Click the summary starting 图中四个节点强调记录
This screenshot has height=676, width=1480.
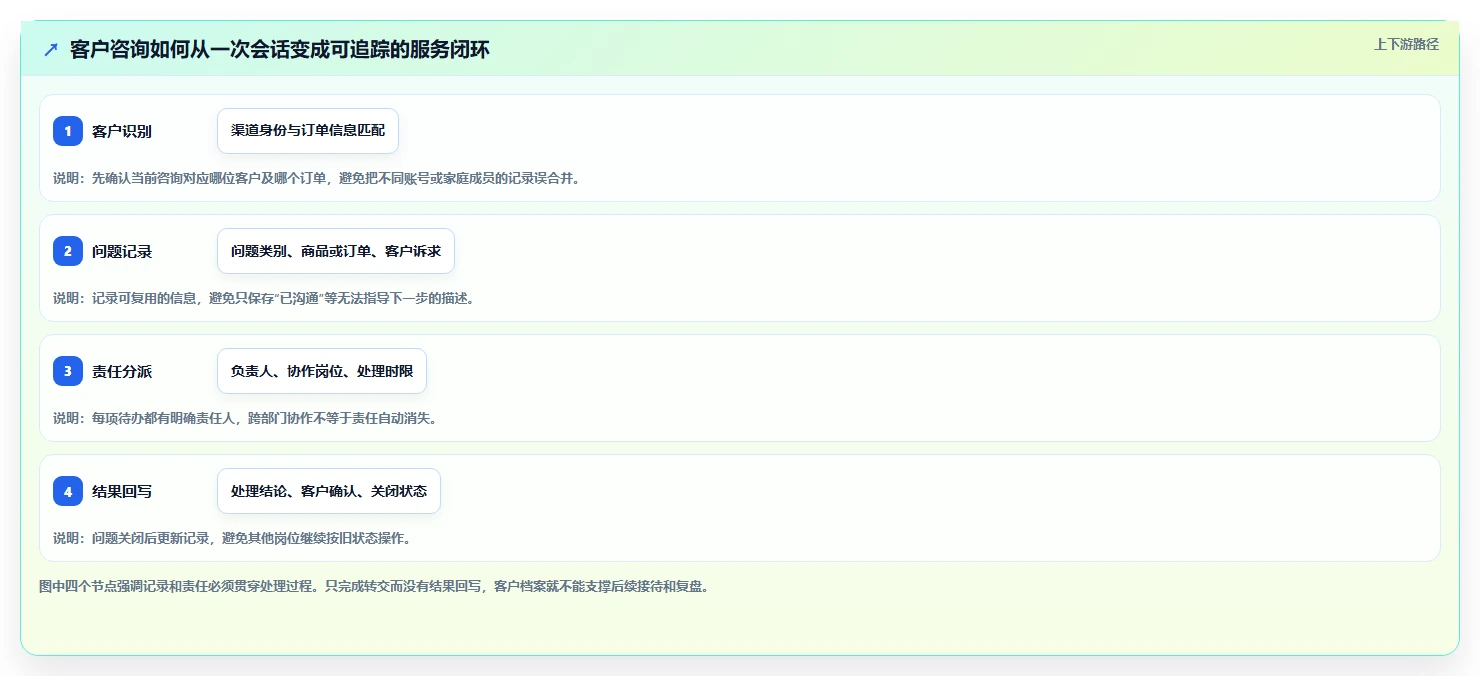tap(374, 587)
